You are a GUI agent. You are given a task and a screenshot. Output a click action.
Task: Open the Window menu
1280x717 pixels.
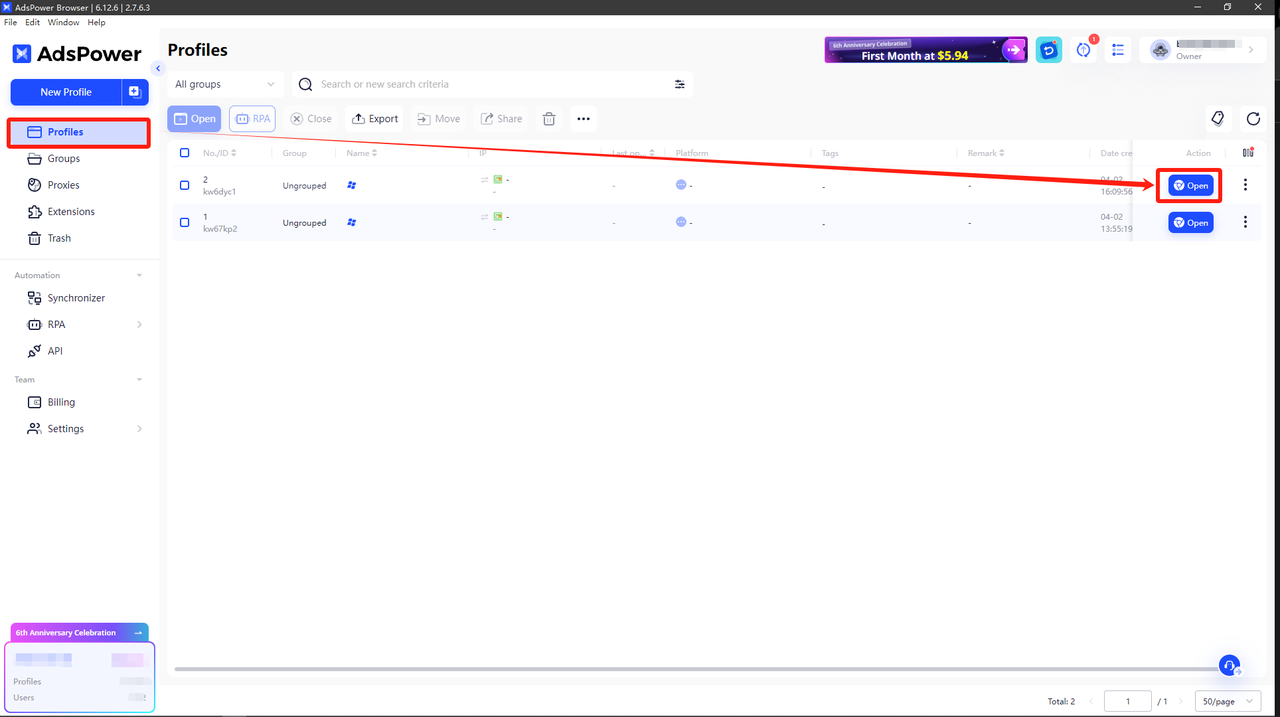point(63,22)
